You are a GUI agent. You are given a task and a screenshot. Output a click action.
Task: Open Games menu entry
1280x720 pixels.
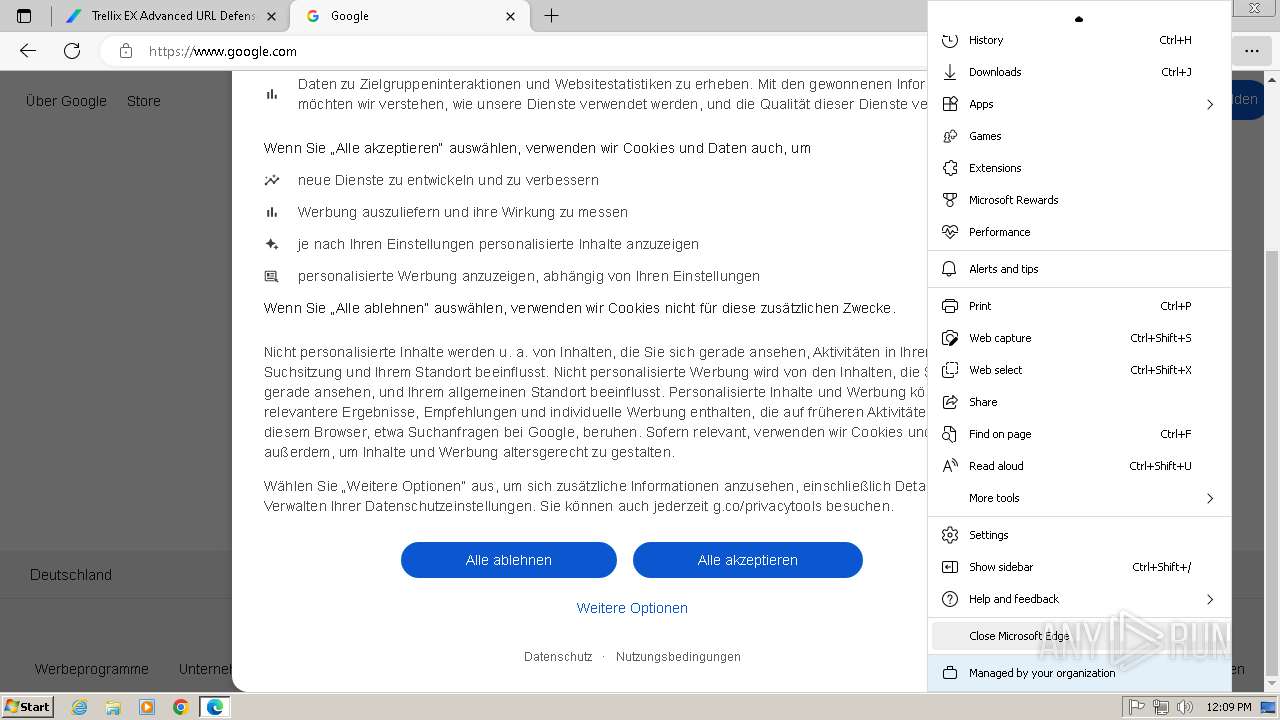coord(1079,136)
